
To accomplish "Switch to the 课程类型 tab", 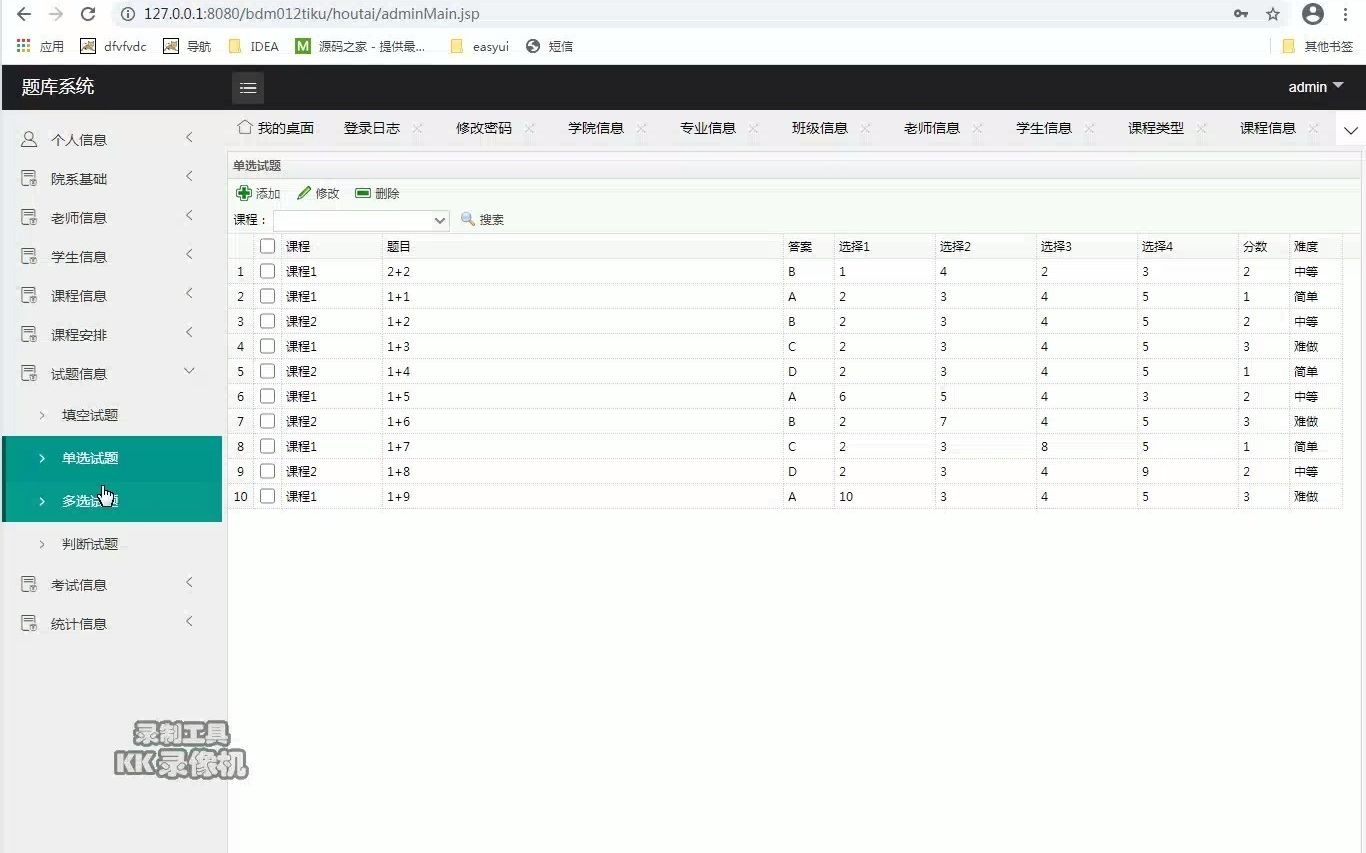I will (1156, 128).
